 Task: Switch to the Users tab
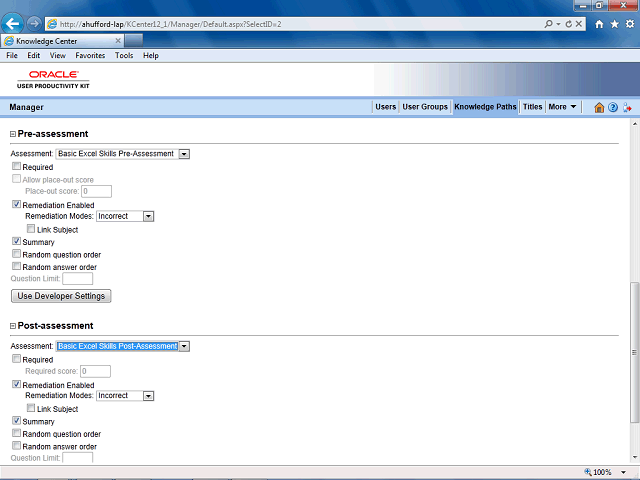(x=386, y=107)
